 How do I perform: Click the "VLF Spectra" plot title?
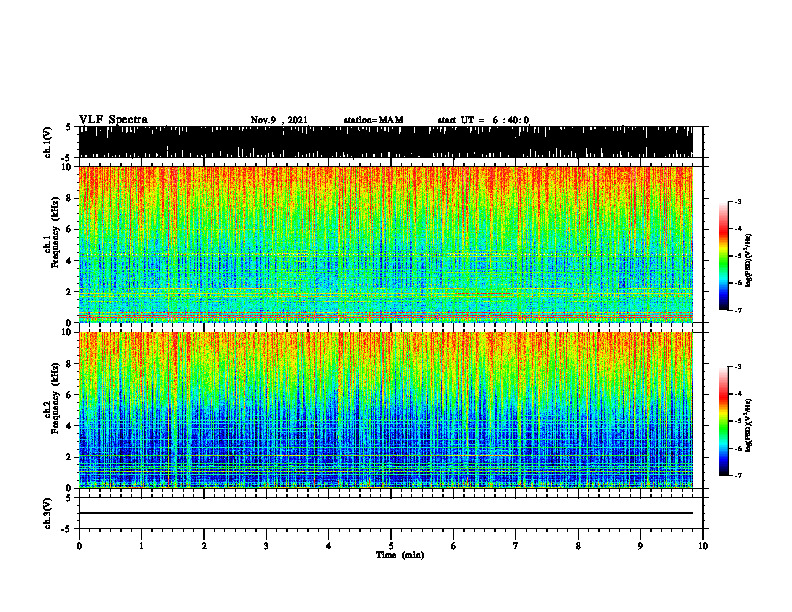click(113, 120)
